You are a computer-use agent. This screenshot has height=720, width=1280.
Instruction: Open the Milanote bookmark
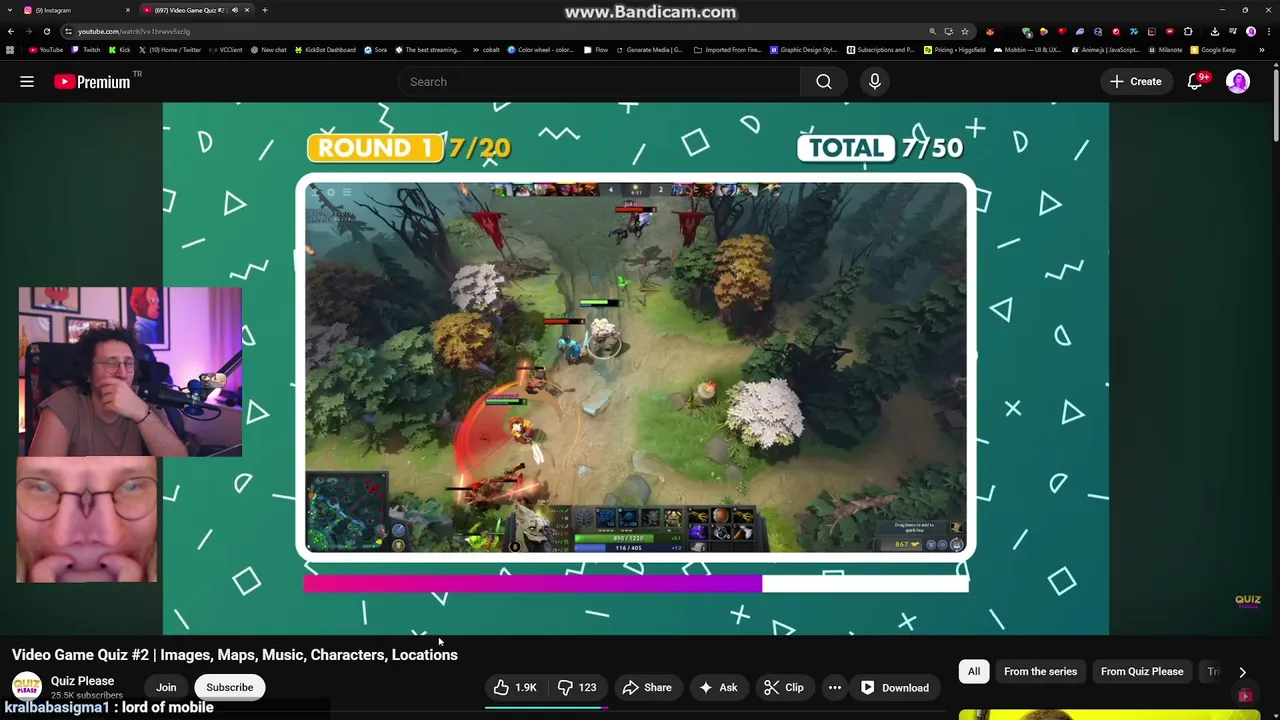click(1165, 50)
